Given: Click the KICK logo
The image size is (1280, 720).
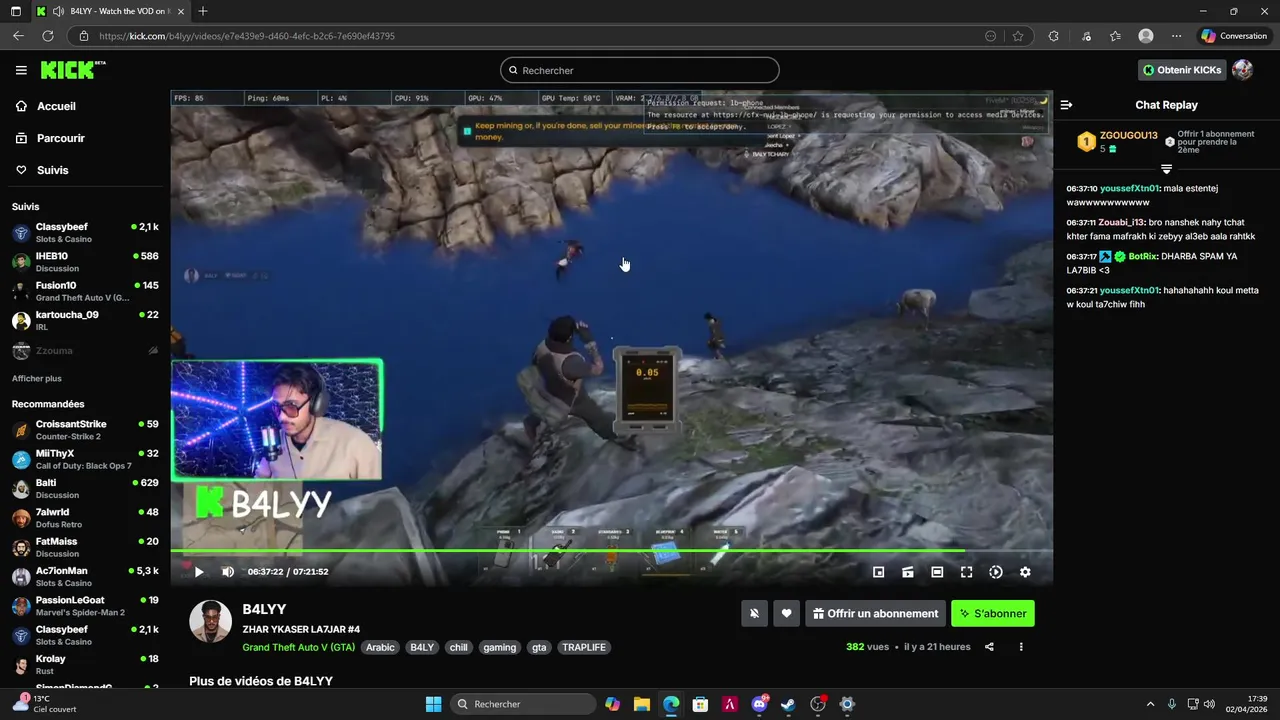Looking at the screenshot, I should pyautogui.click(x=72, y=70).
